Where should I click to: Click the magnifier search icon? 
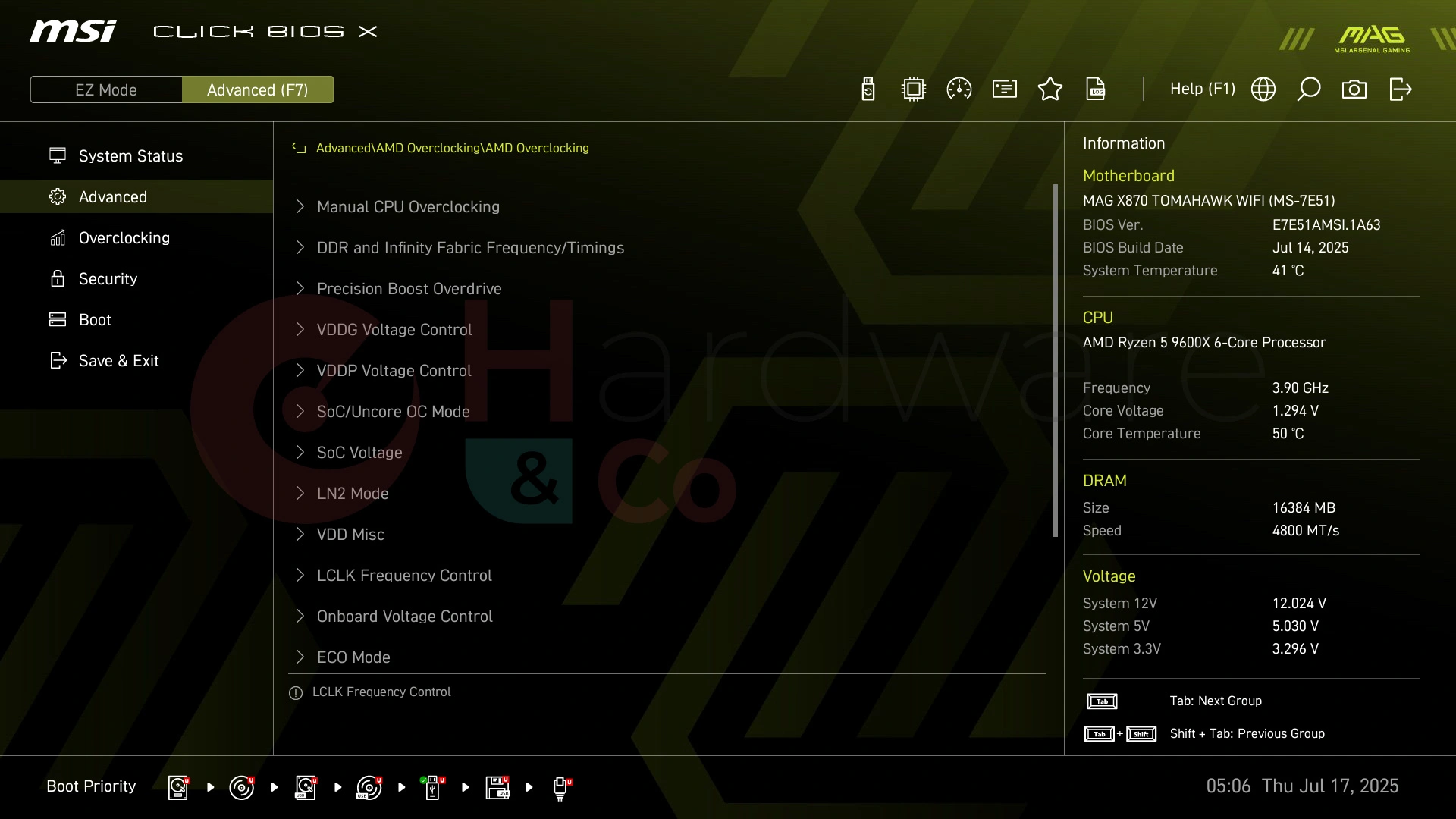point(1309,89)
